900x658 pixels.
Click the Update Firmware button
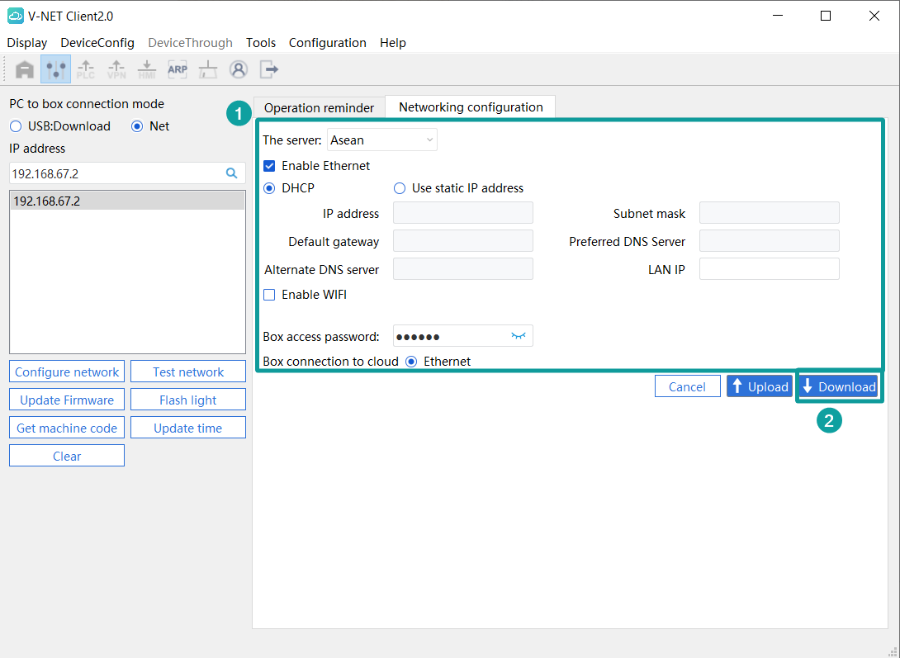pos(67,400)
